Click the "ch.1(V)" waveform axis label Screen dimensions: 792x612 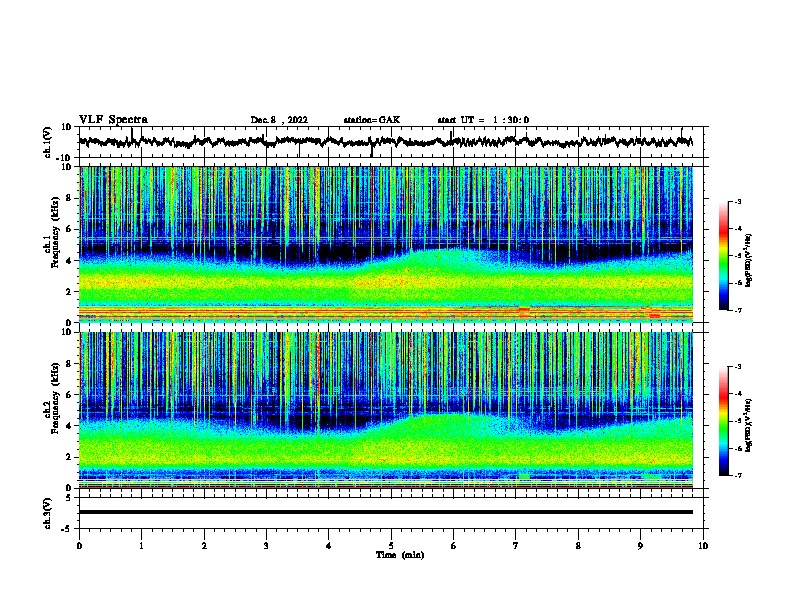click(x=48, y=142)
